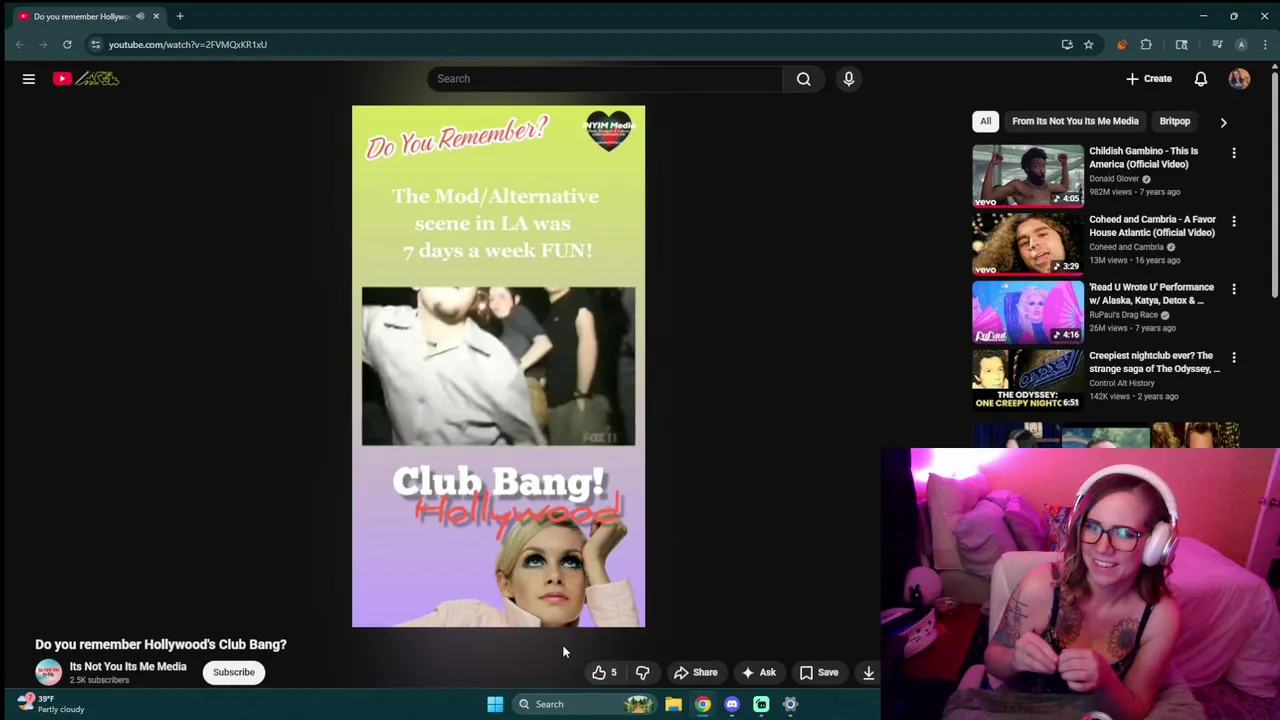This screenshot has width=1280, height=720.
Task: Open the YouTube hamburger guide menu
Action: tap(29, 79)
